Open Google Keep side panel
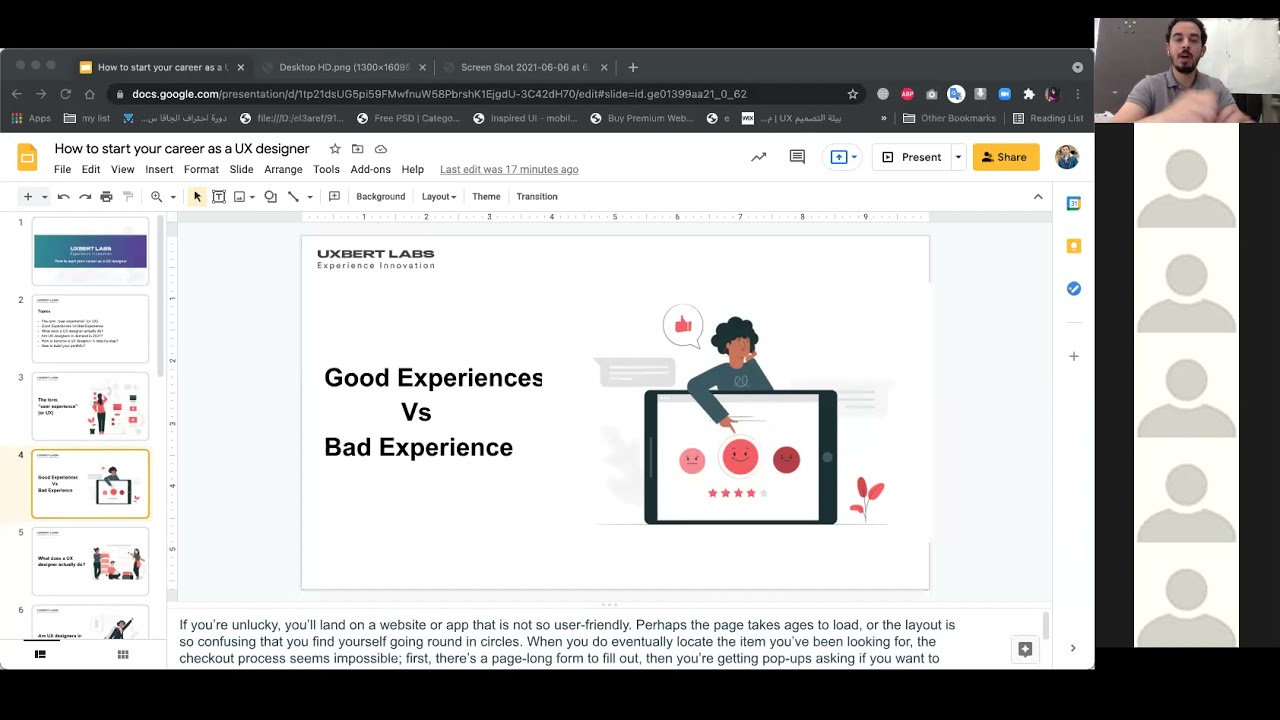Viewport: 1280px width, 720px height. point(1074,246)
